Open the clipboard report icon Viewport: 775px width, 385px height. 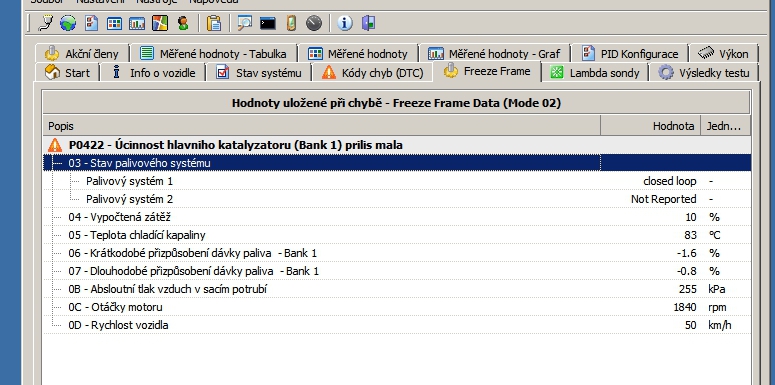214,23
